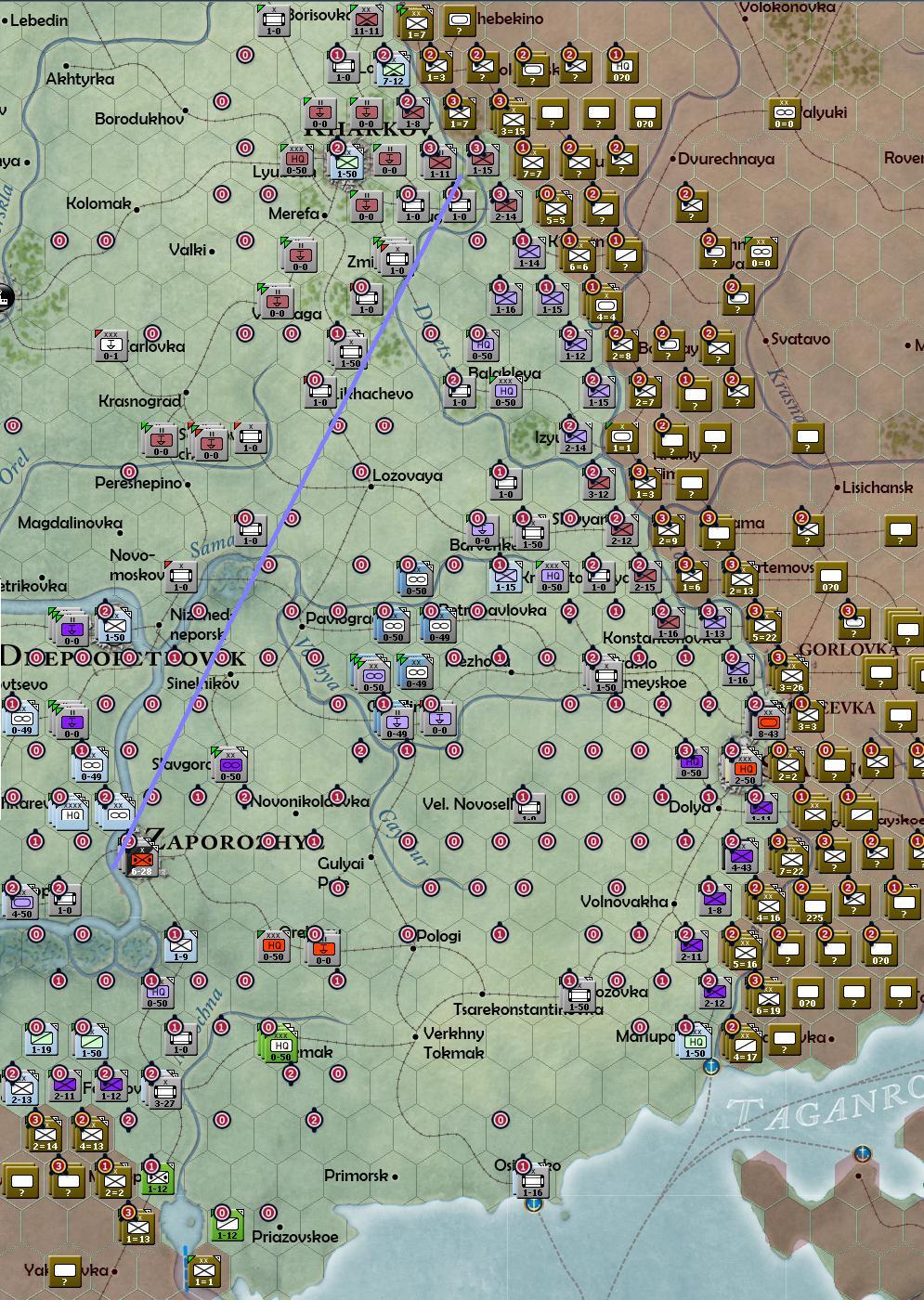Select the 2-13 infantry counter
Image resolution: width=924 pixels, height=1300 pixels.
tap(21, 1088)
